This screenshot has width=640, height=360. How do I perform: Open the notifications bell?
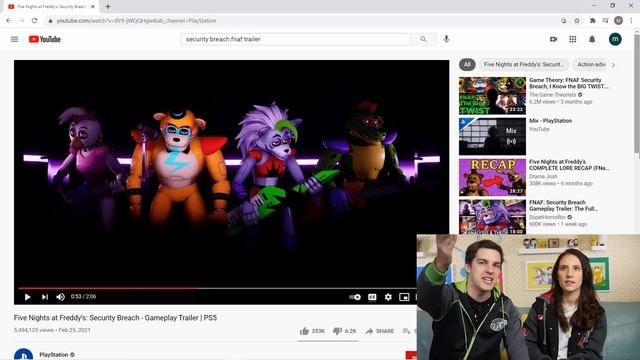(x=592, y=39)
